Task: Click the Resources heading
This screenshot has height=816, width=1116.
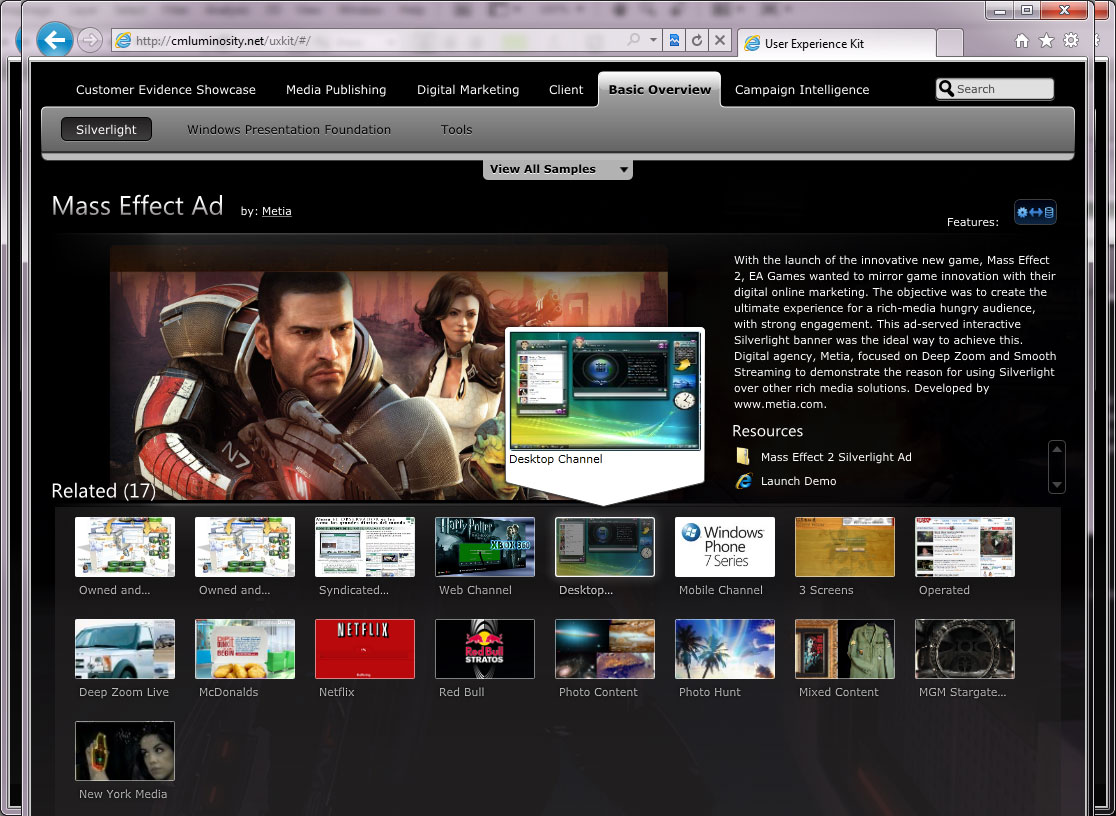Action: [x=767, y=431]
